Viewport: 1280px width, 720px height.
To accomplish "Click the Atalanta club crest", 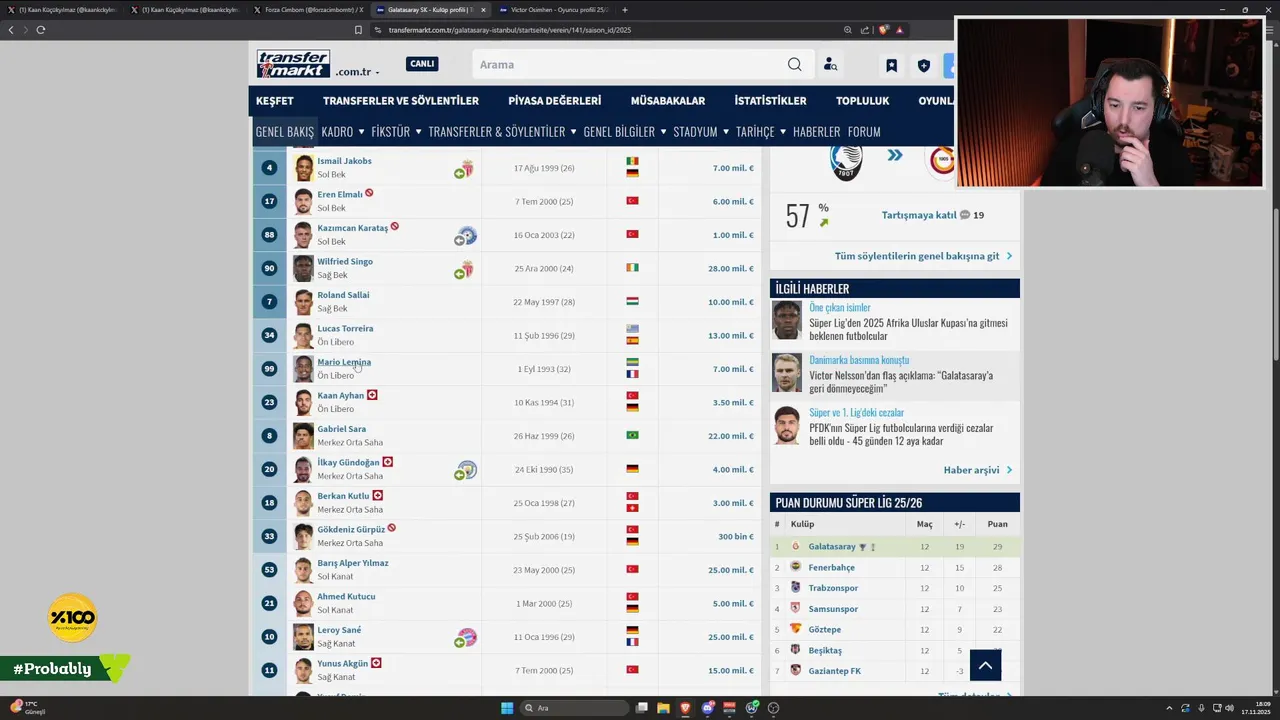I will (x=846, y=160).
